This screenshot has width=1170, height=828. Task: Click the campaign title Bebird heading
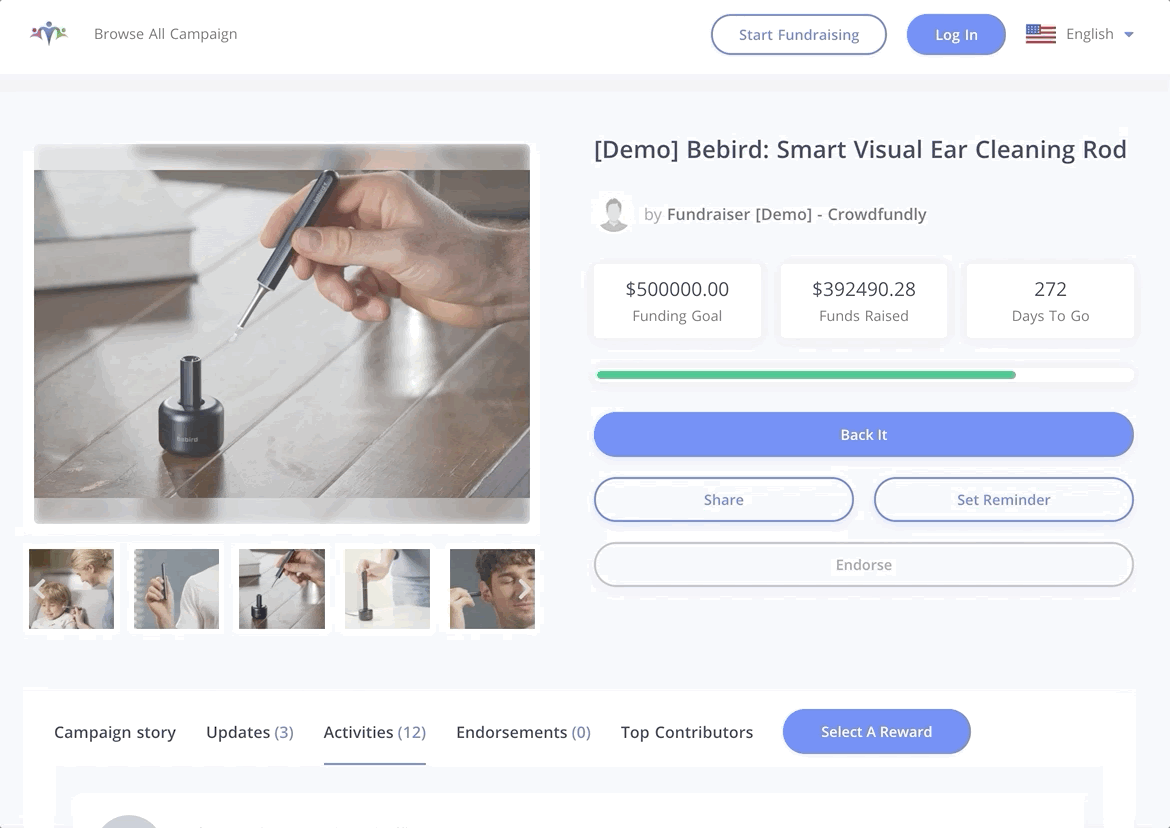860,149
